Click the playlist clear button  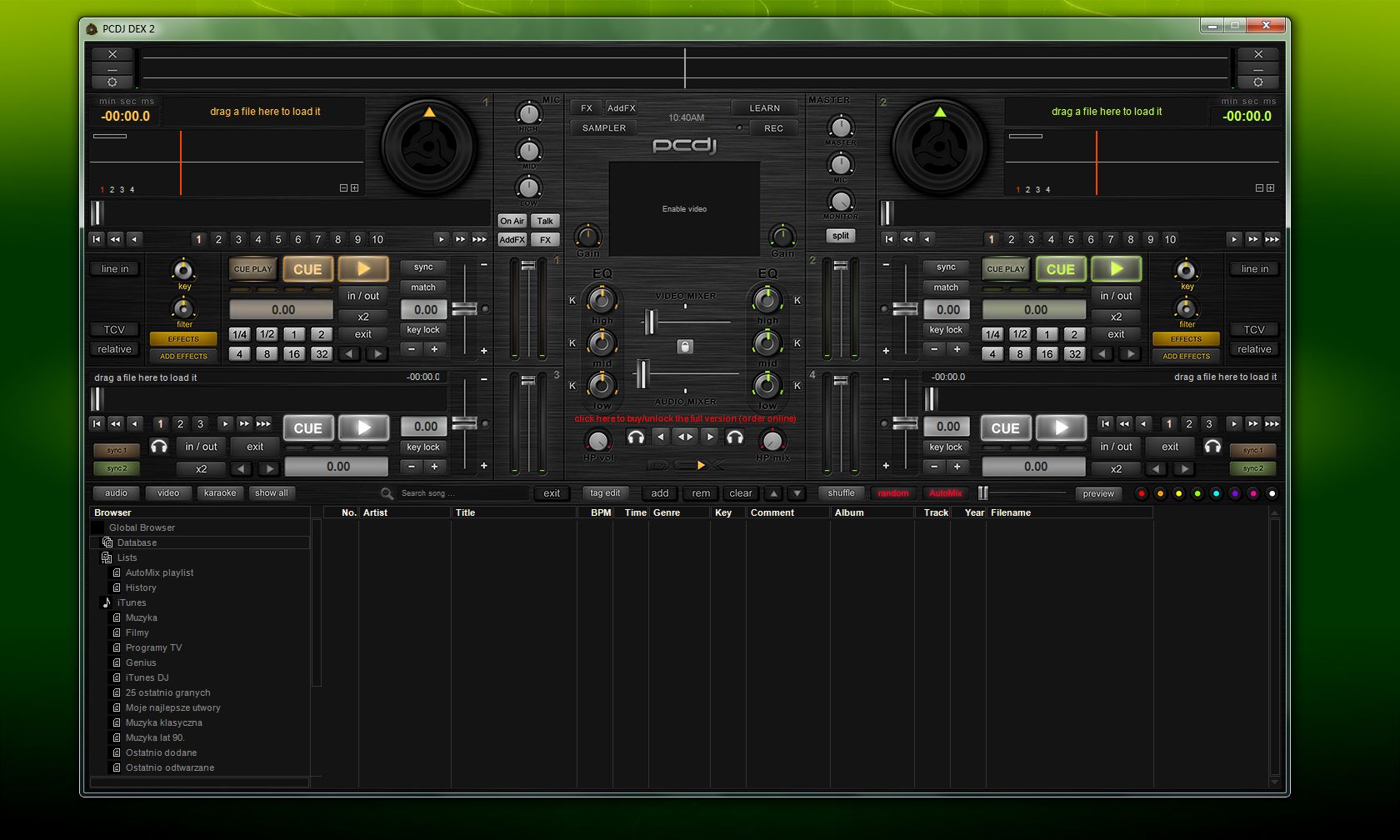click(741, 493)
